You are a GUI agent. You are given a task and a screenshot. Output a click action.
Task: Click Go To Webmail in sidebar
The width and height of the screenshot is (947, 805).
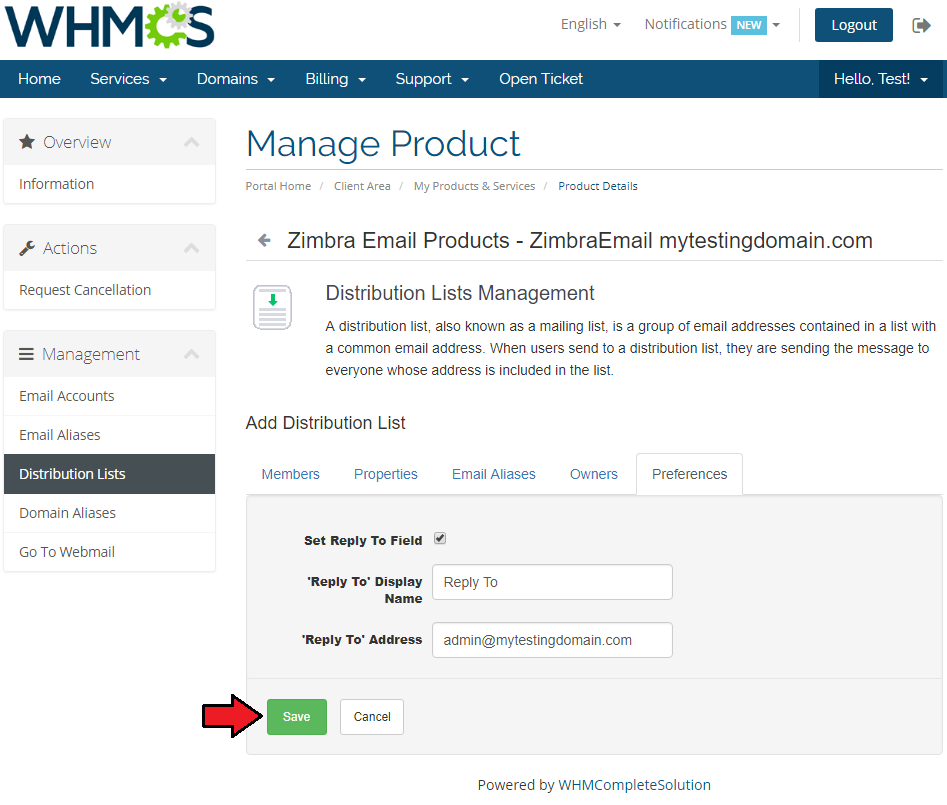pyautogui.click(x=109, y=552)
